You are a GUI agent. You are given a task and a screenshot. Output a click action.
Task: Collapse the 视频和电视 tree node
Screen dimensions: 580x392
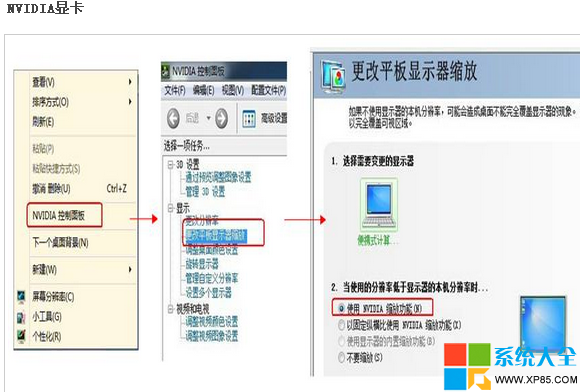[171, 309]
